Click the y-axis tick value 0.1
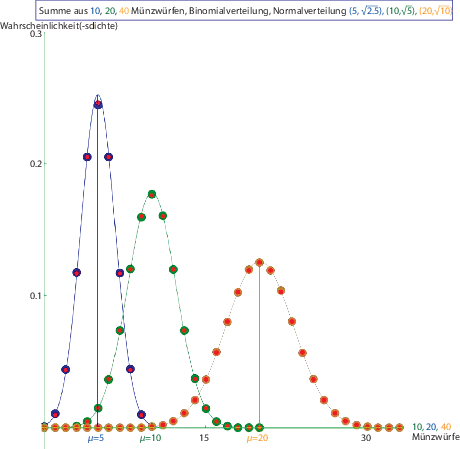The image size is (460, 449). (35, 296)
